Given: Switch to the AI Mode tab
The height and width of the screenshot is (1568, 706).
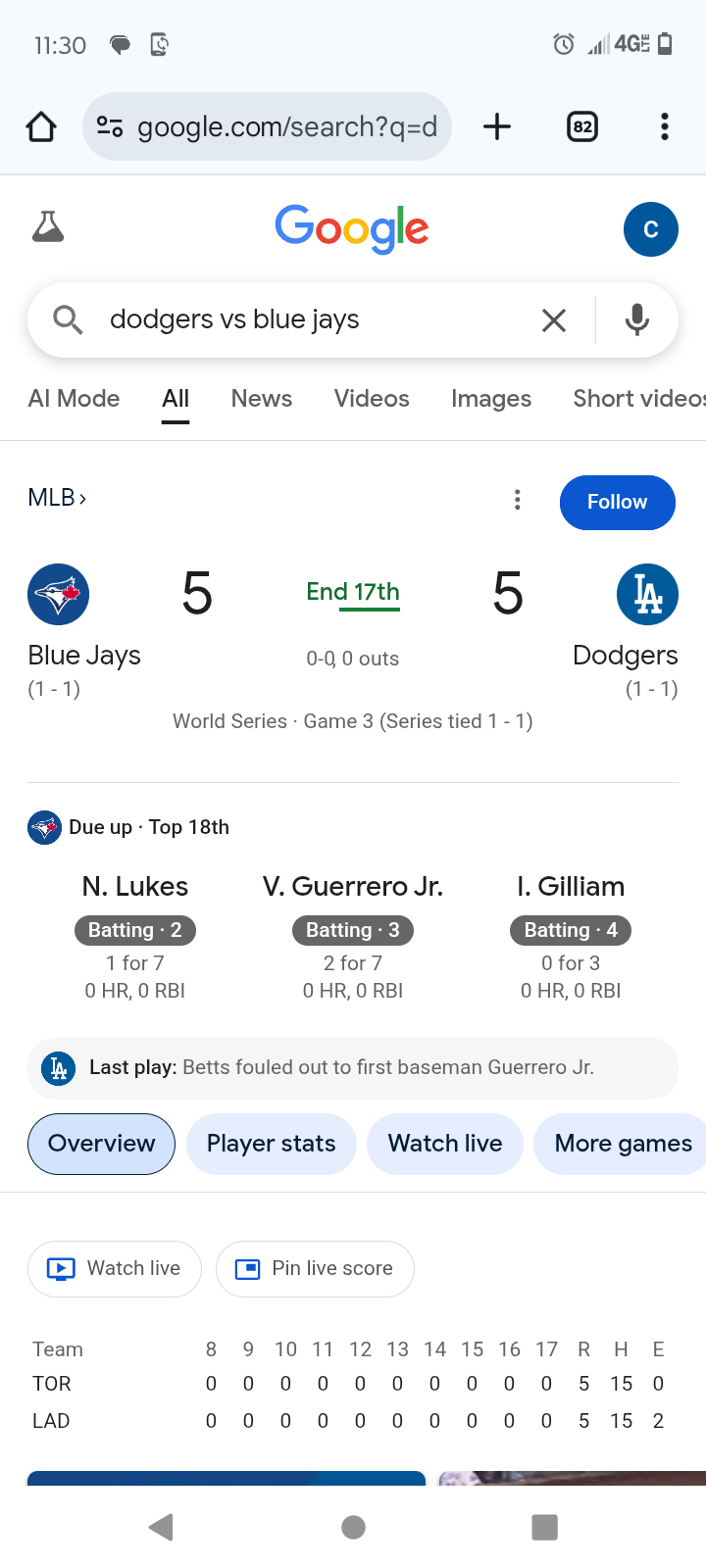Looking at the screenshot, I should (x=75, y=399).
